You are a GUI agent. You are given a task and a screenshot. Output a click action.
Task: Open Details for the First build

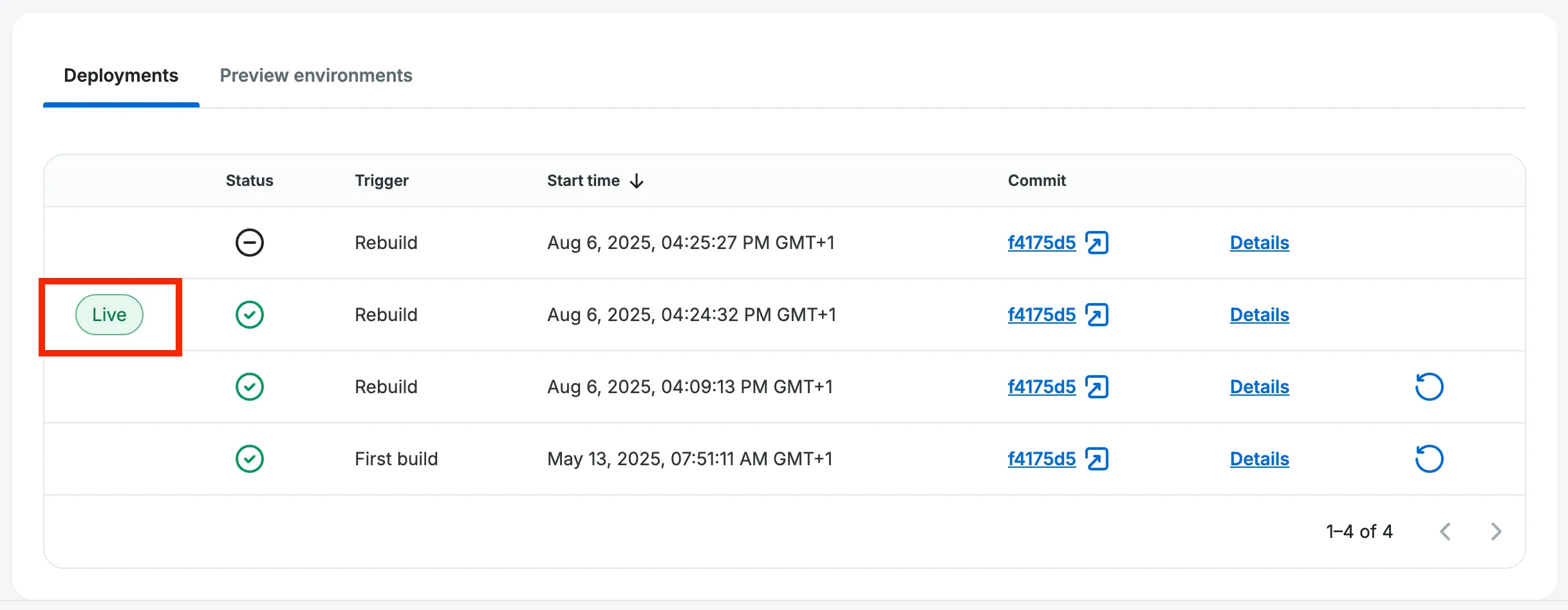pos(1259,459)
